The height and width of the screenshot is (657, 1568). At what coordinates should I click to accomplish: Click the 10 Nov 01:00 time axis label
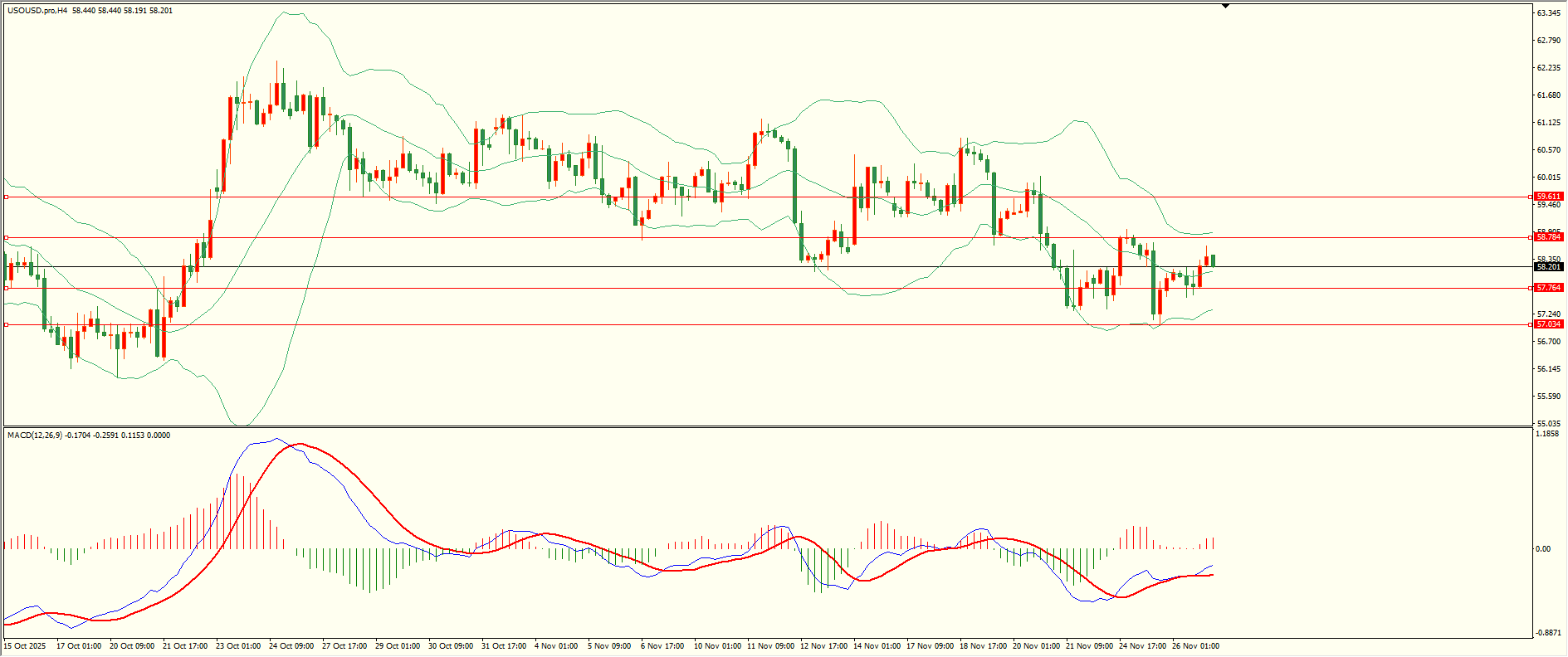click(717, 645)
